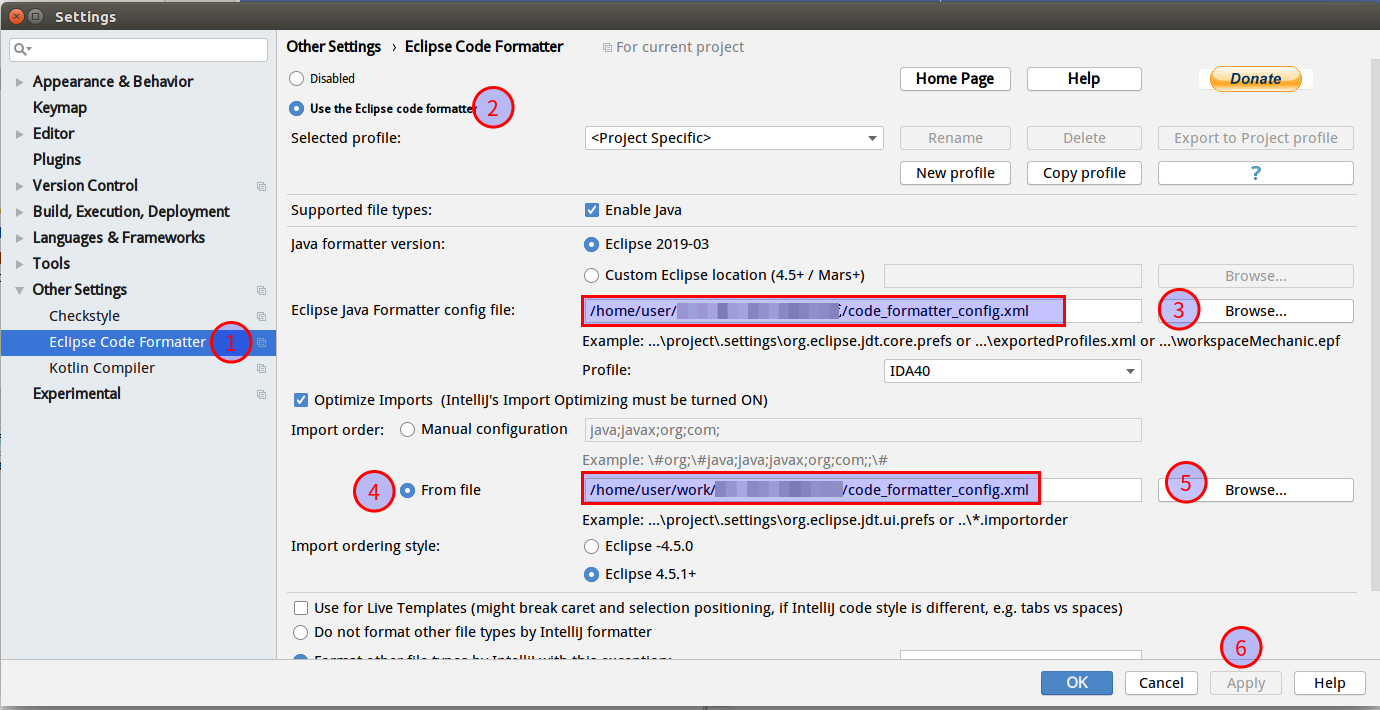Image resolution: width=1380 pixels, height=710 pixels.
Task: Click the Apply button
Action: [x=1246, y=683]
